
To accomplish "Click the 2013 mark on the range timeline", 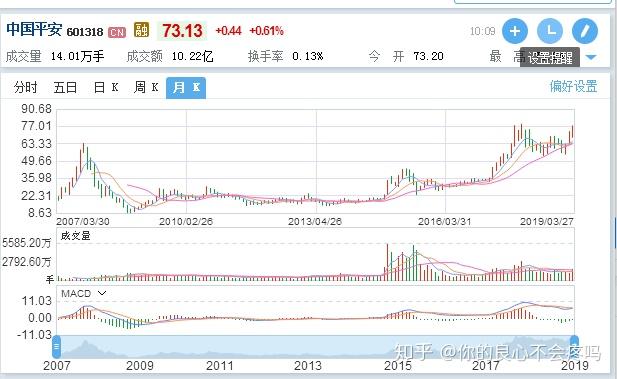I will pyautogui.click(x=308, y=366).
